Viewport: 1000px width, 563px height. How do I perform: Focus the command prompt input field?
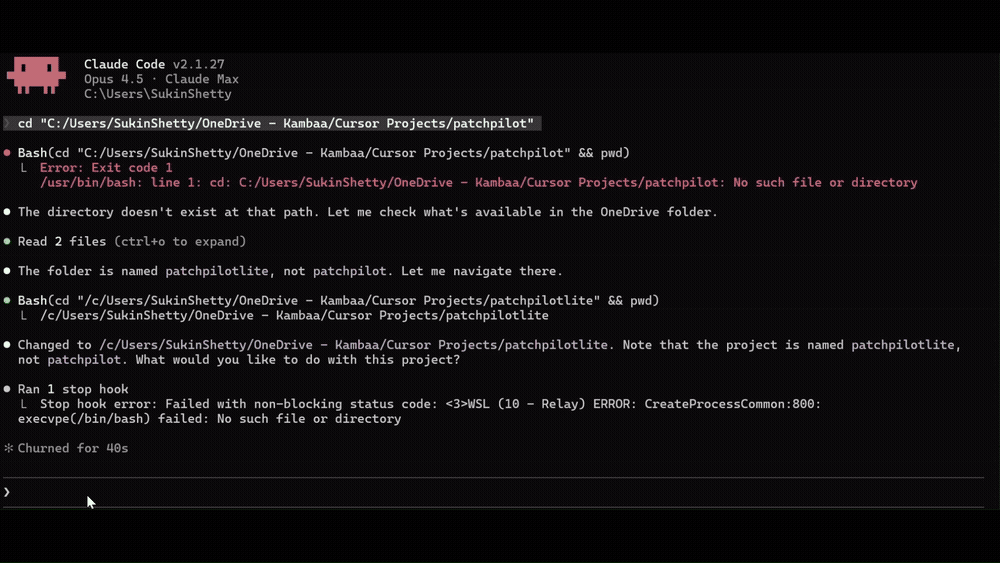click(494, 492)
